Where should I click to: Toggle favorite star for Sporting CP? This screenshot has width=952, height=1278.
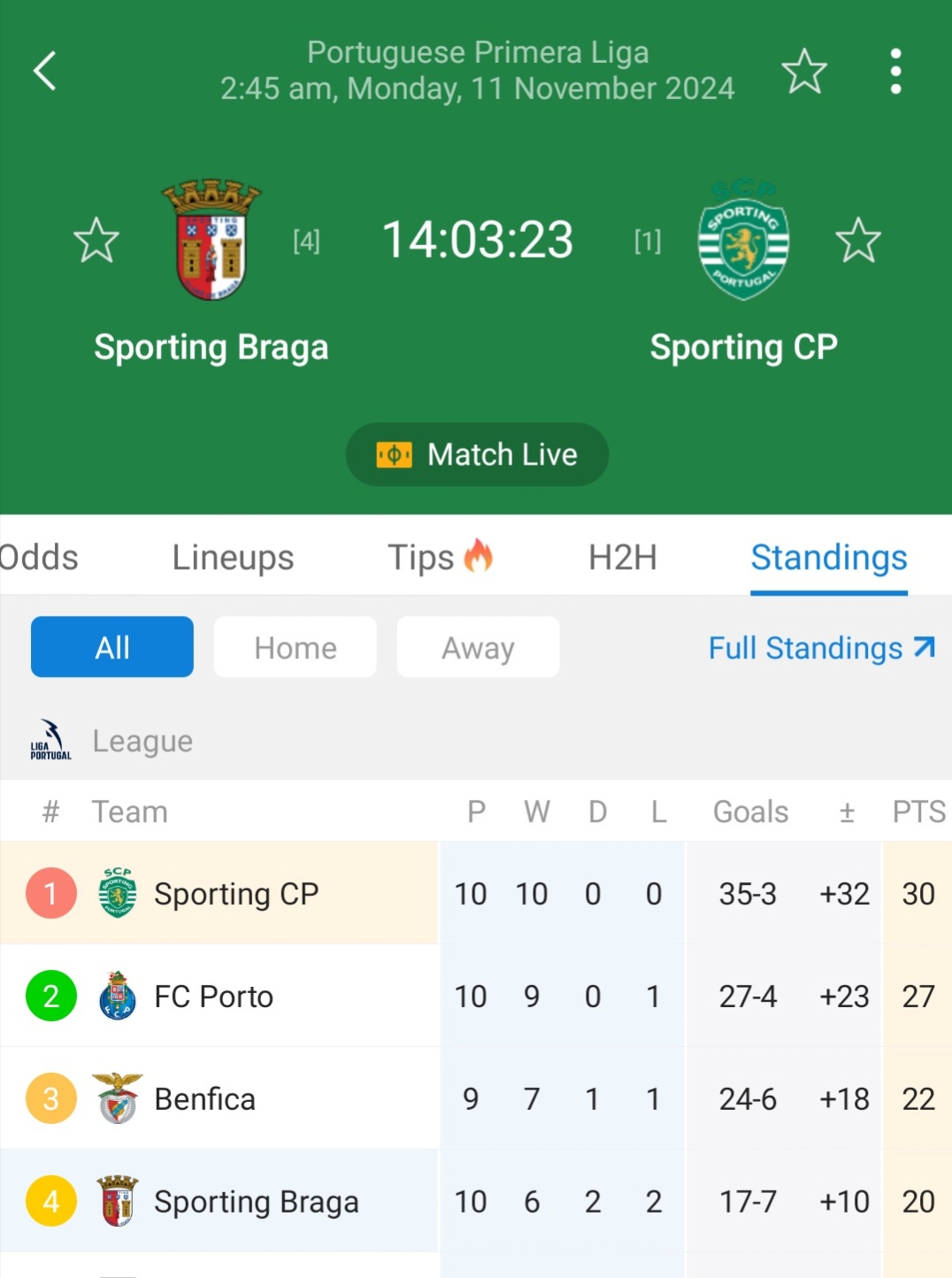tap(857, 241)
